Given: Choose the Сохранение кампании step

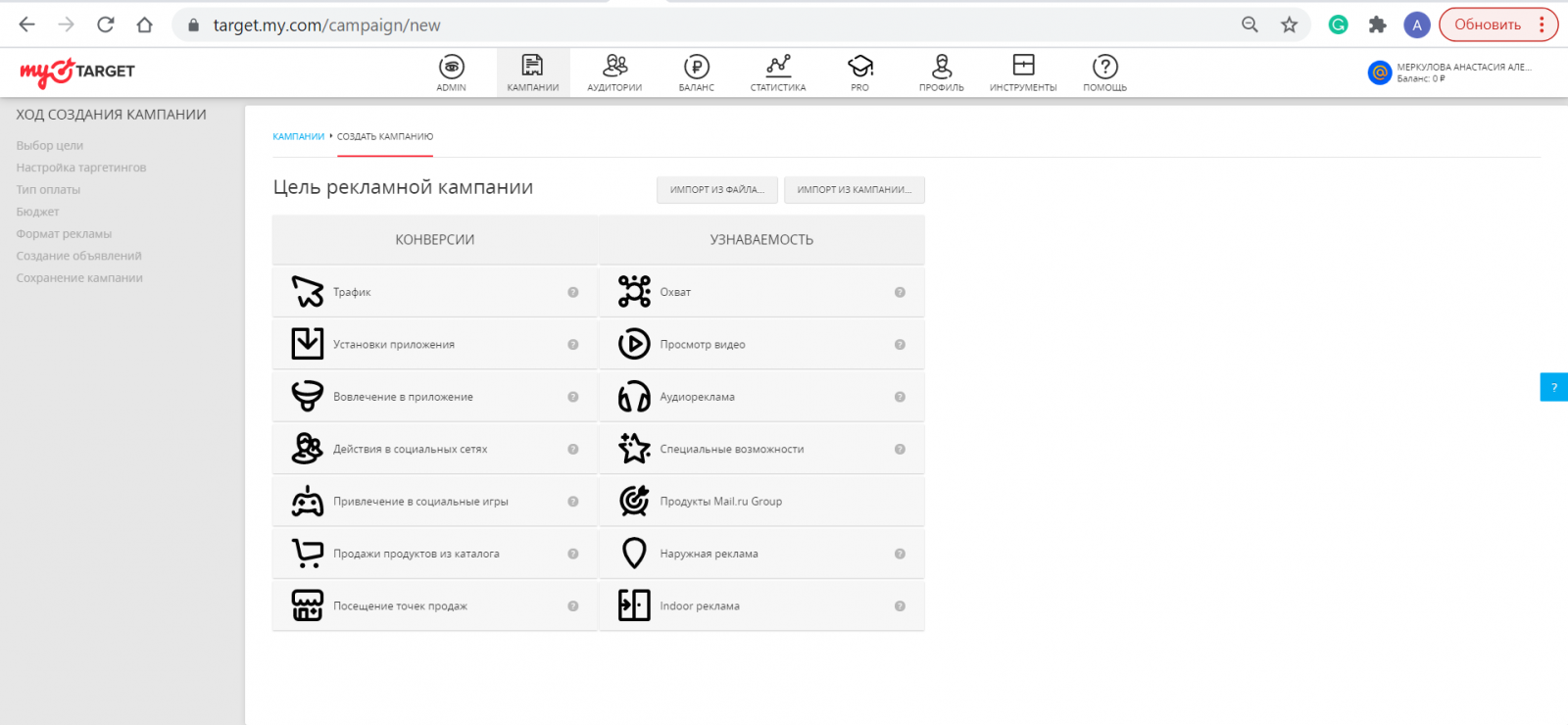Looking at the screenshot, I should [79, 278].
